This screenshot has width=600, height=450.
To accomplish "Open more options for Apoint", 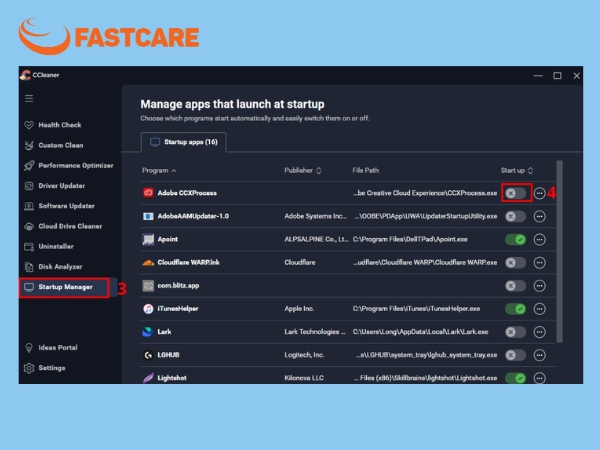I will click(x=540, y=240).
